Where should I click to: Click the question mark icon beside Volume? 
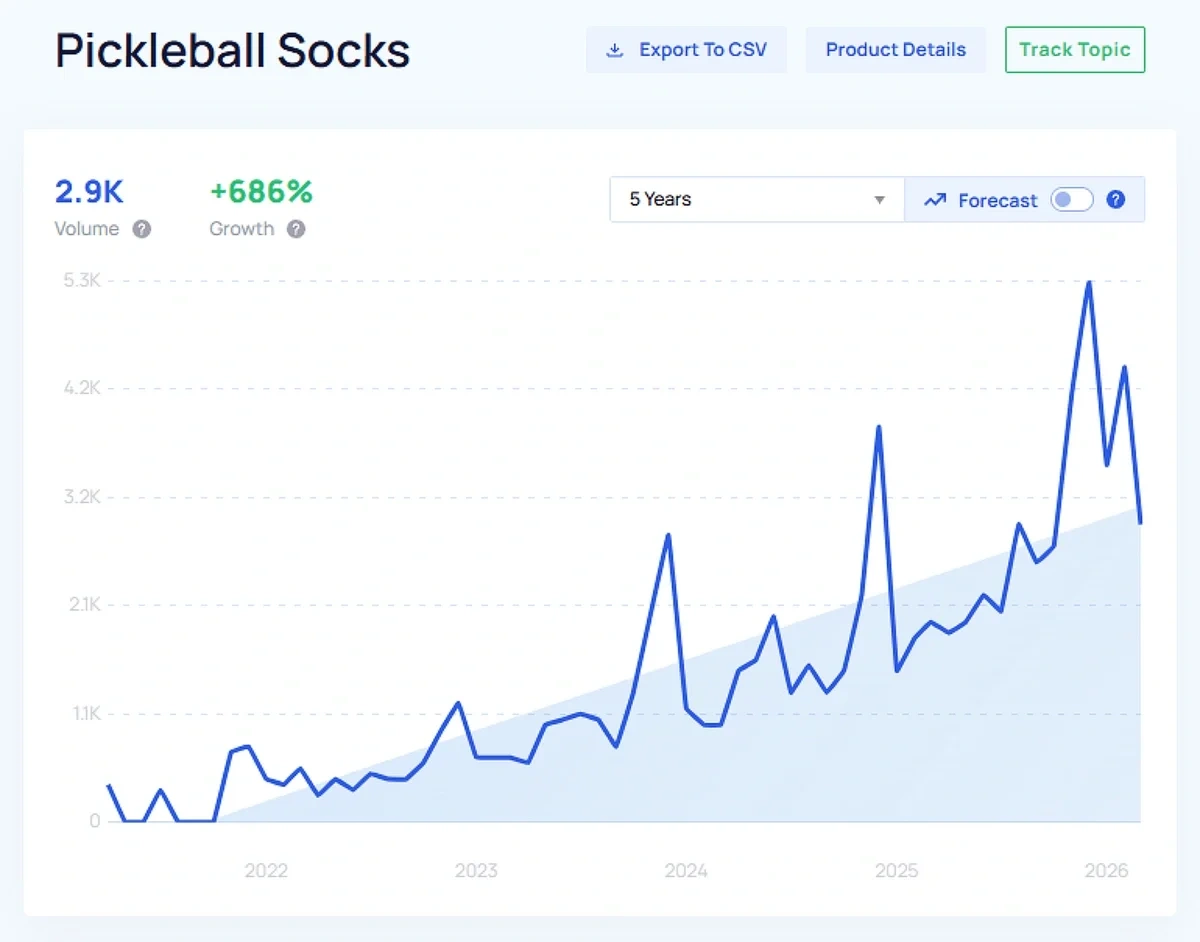point(143,229)
